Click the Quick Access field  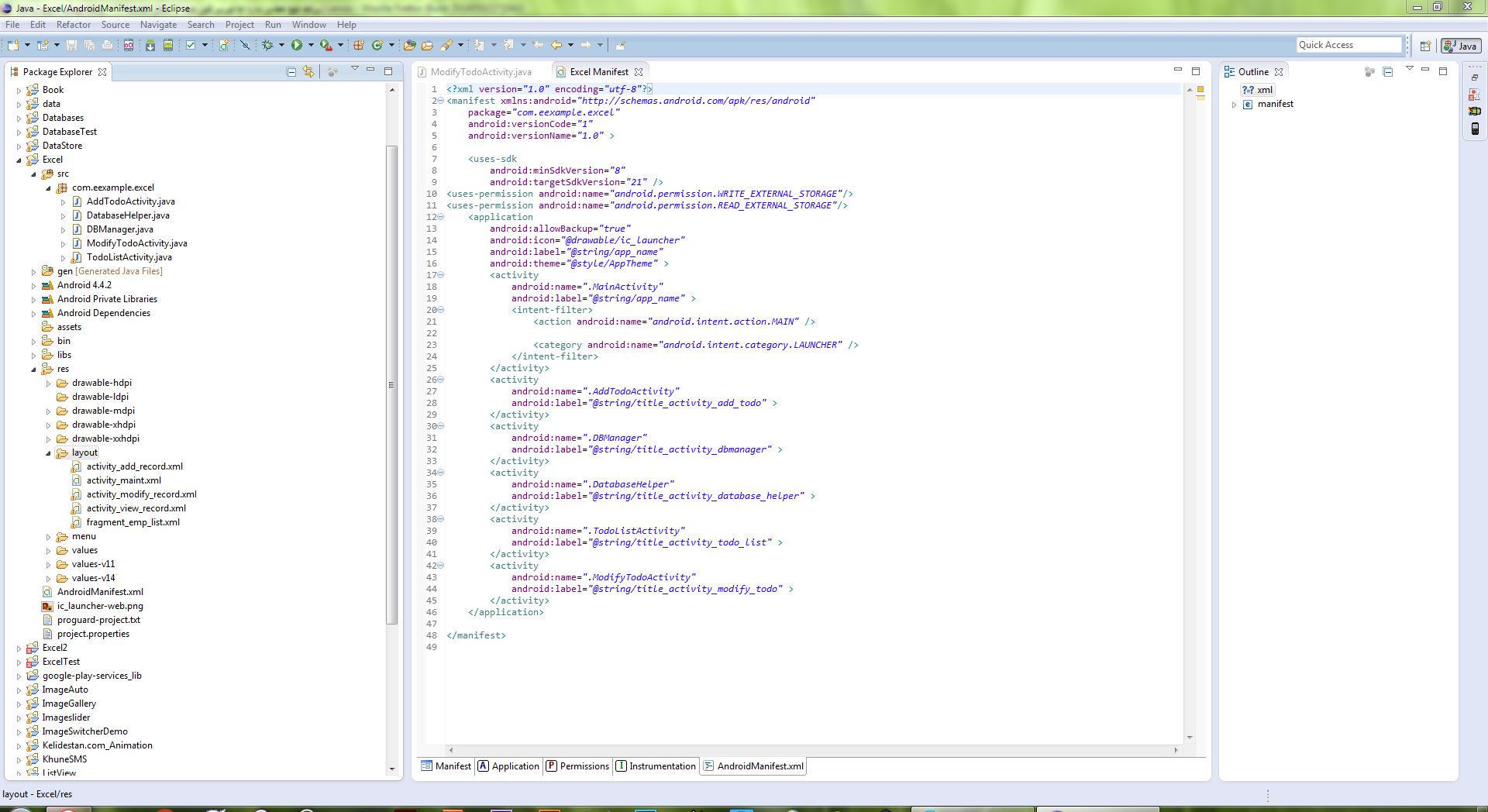[x=1349, y=45]
